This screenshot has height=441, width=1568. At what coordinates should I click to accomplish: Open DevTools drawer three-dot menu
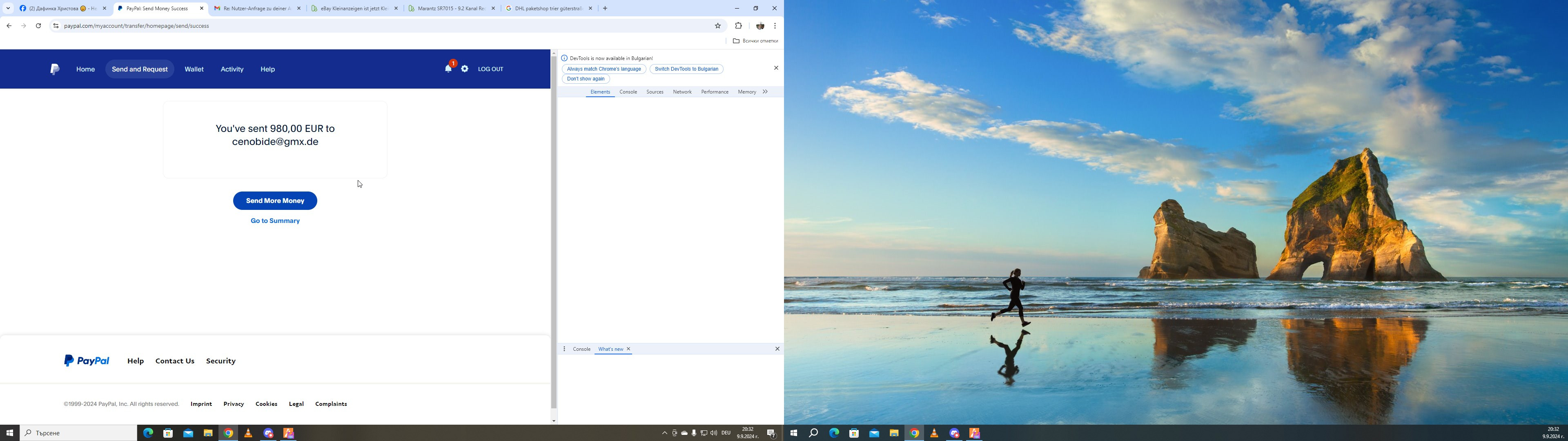[x=564, y=349]
